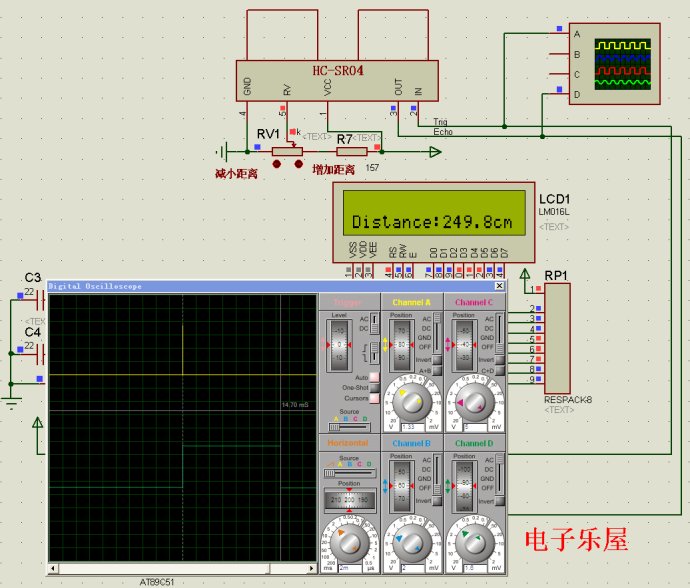Screen dimensions: 690x588
Task: Click the ground symbol below C4
Action: [x=11, y=403]
